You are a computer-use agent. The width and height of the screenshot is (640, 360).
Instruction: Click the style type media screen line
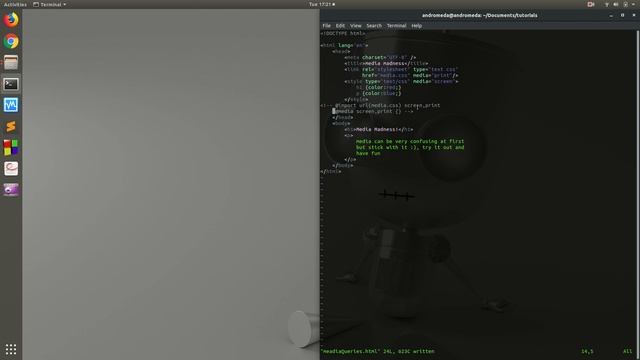[401, 81]
